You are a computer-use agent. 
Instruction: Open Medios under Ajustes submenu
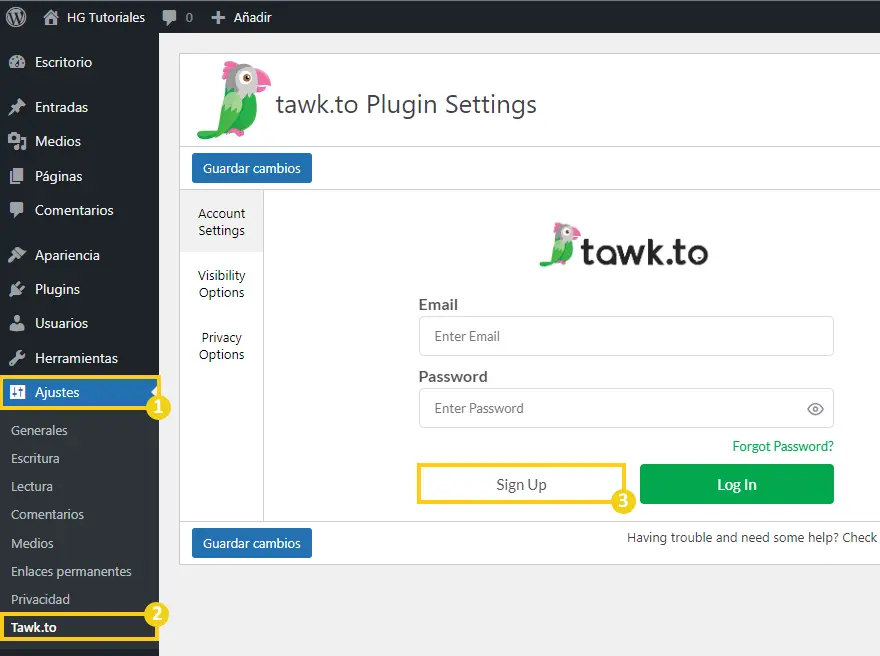[33, 543]
